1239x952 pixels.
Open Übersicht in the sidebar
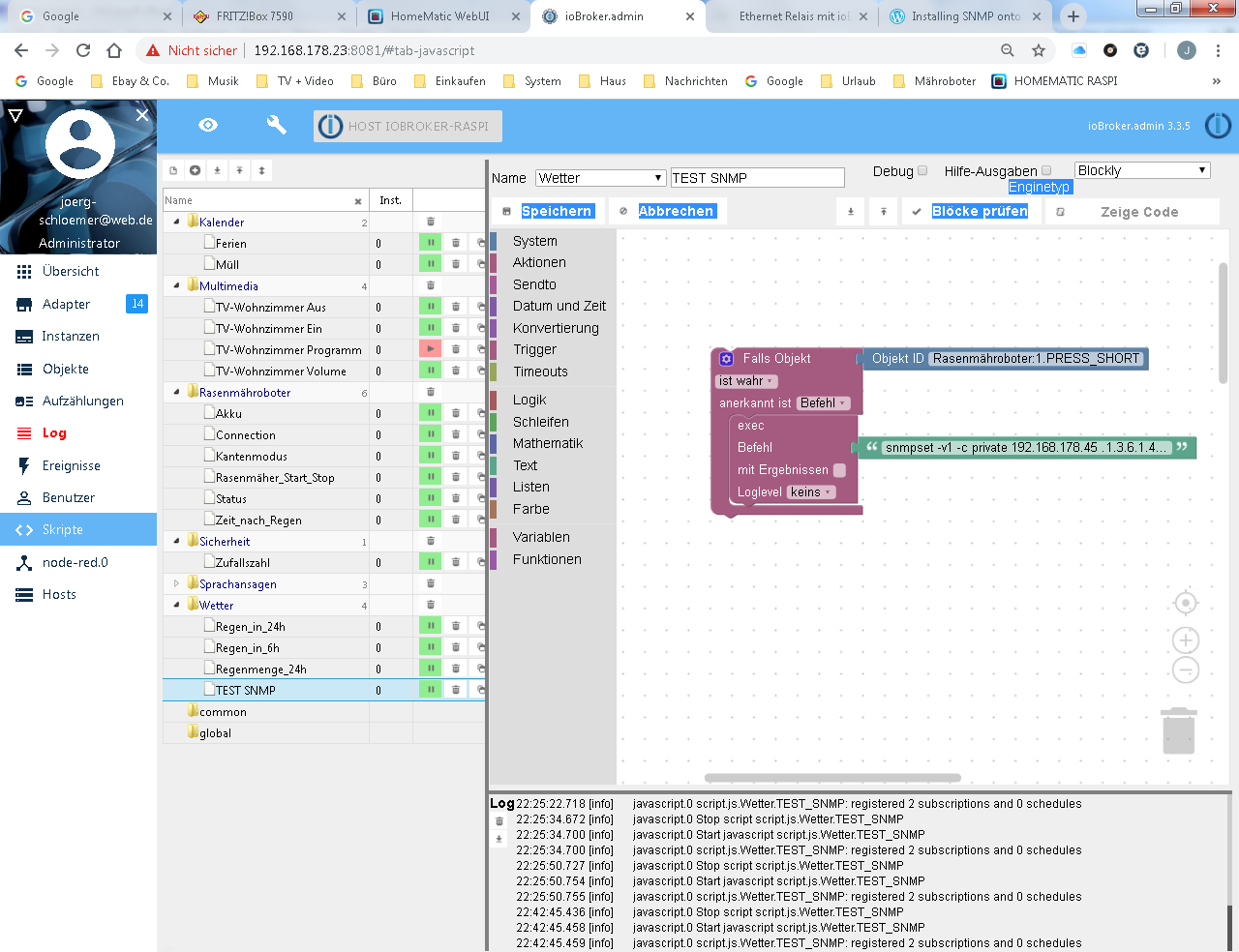click(78, 272)
